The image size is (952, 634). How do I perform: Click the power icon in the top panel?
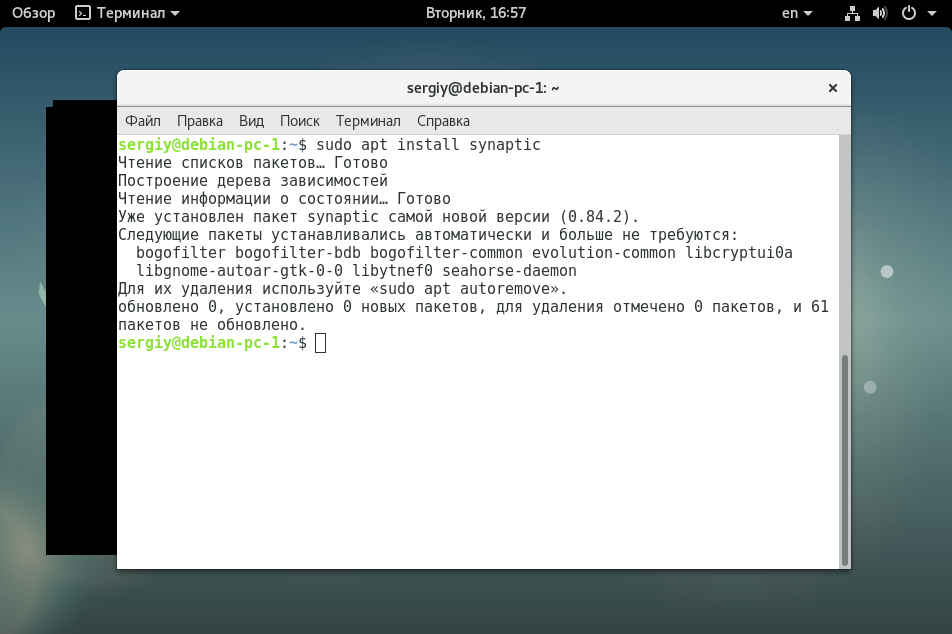908,13
